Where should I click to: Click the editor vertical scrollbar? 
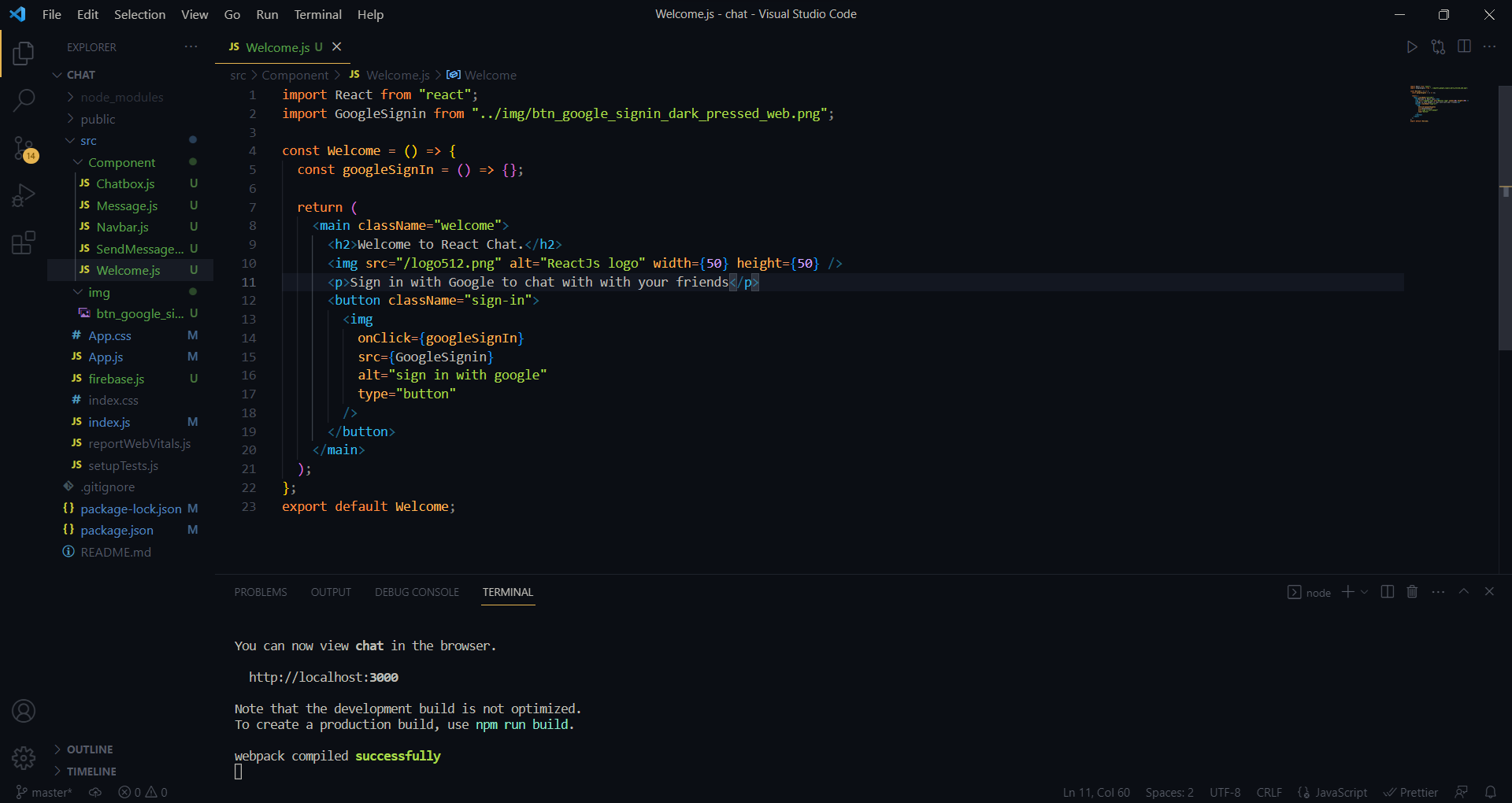tap(1505, 218)
